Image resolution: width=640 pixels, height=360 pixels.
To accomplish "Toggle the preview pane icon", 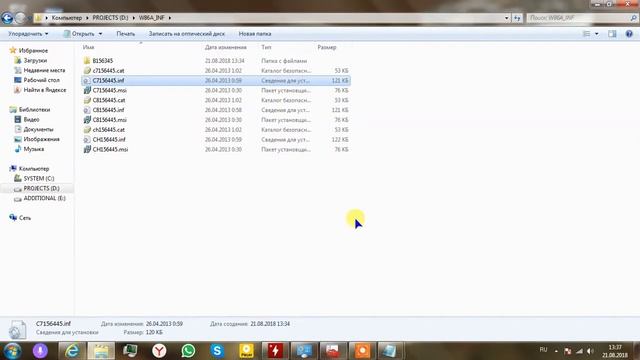I will [x=612, y=34].
